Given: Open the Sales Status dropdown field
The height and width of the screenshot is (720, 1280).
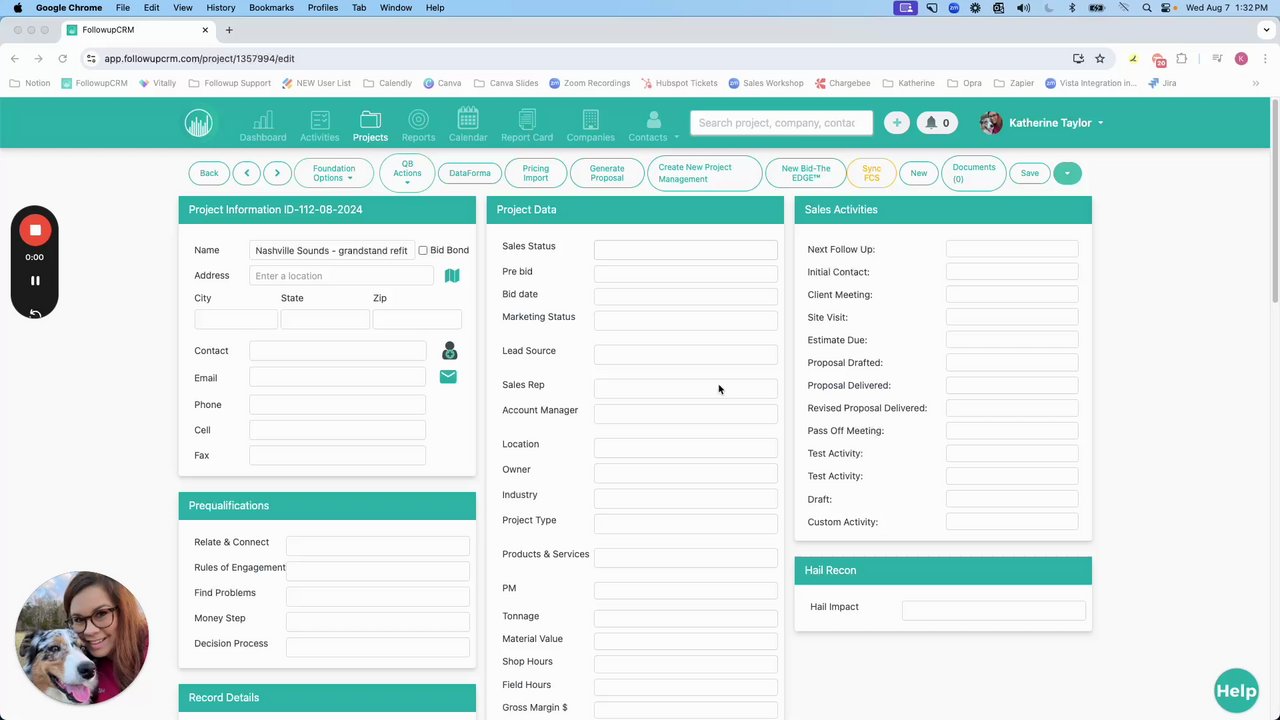Looking at the screenshot, I should (685, 250).
